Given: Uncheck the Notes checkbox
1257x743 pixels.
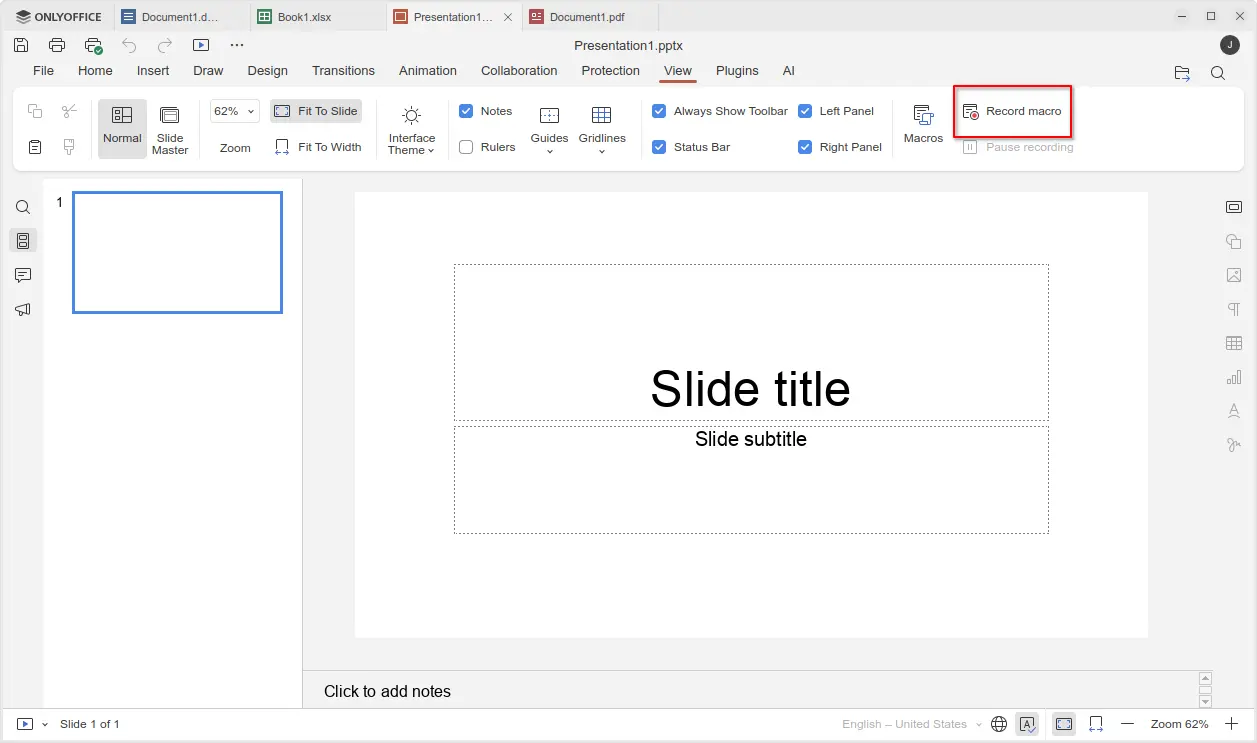Looking at the screenshot, I should tap(466, 111).
